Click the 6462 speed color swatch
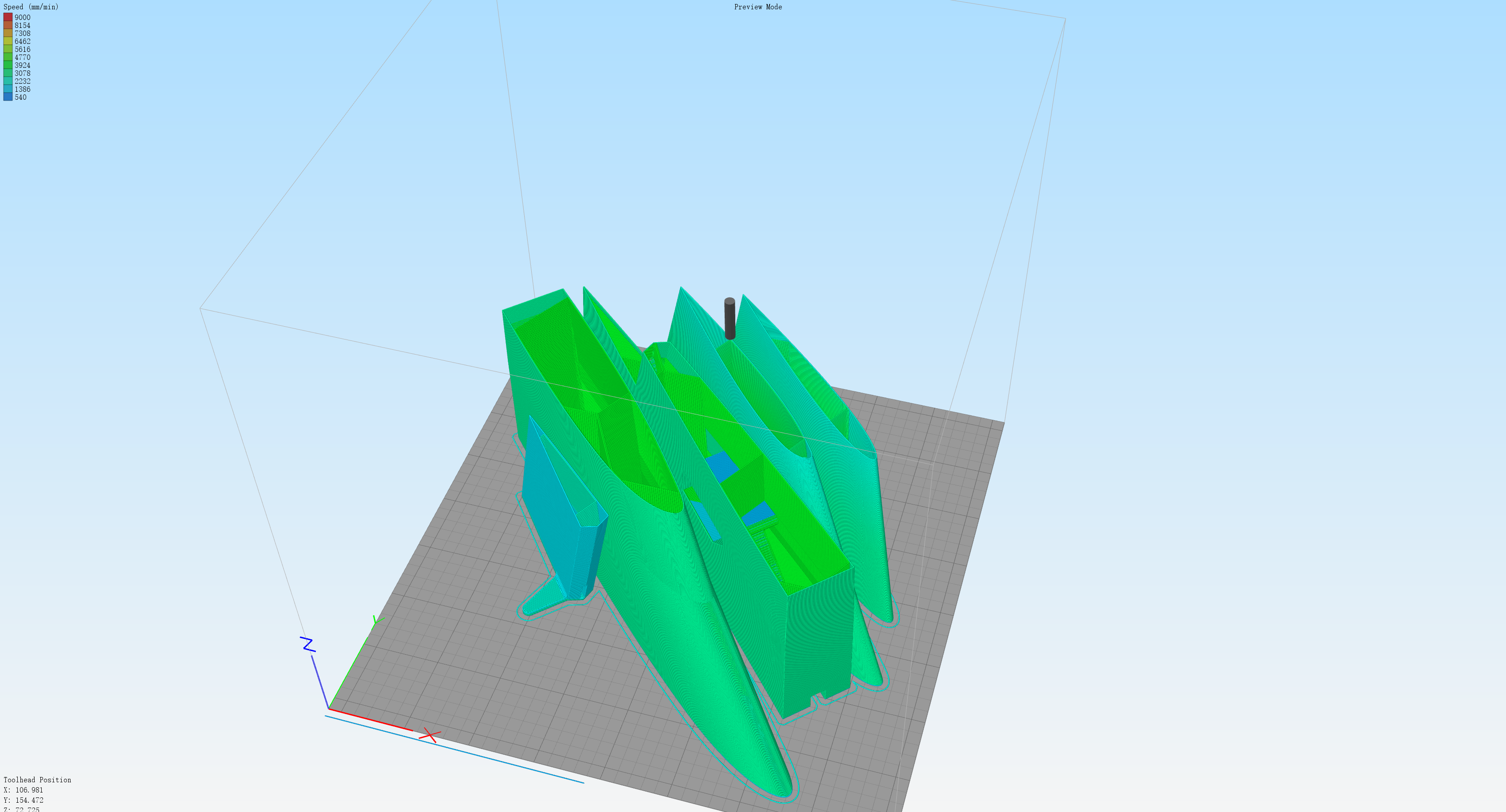The height and width of the screenshot is (812, 1506). tap(8, 42)
